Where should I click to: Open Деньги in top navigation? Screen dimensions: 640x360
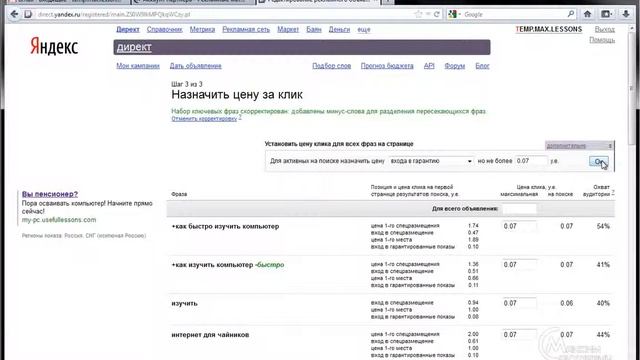339,29
